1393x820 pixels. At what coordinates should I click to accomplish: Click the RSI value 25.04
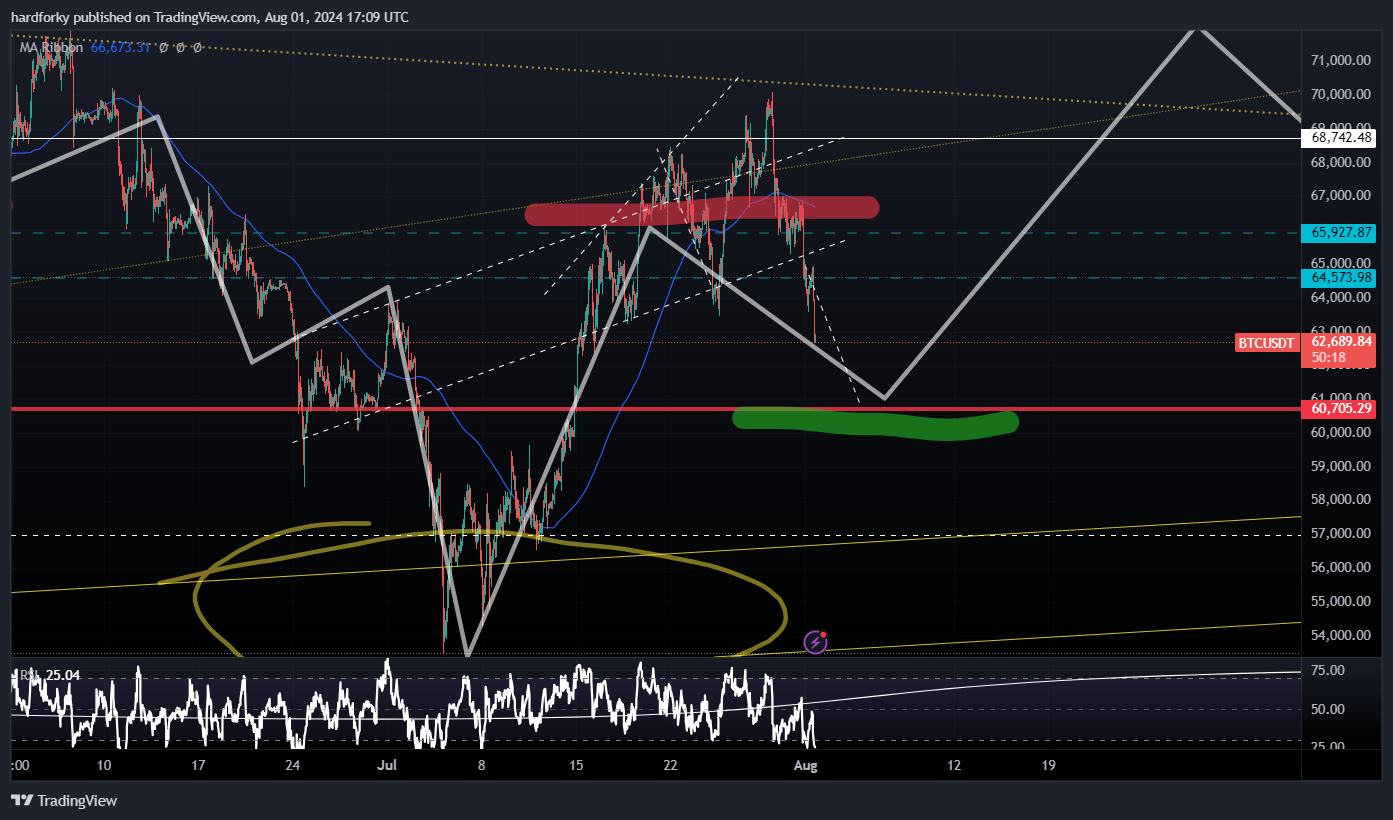pyautogui.click(x=63, y=676)
